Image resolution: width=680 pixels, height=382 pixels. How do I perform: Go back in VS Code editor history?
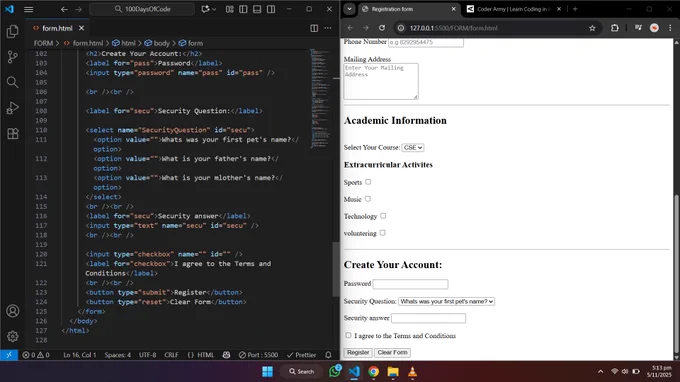point(64,9)
